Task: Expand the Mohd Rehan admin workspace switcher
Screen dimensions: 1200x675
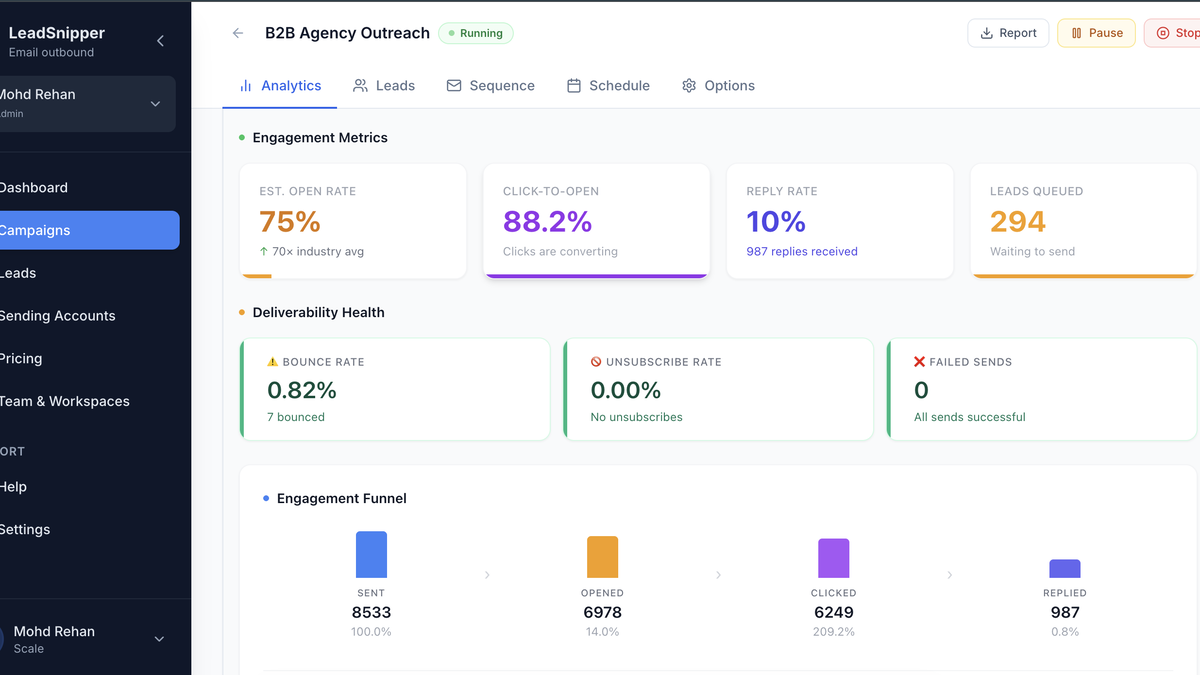Action: tap(88, 104)
